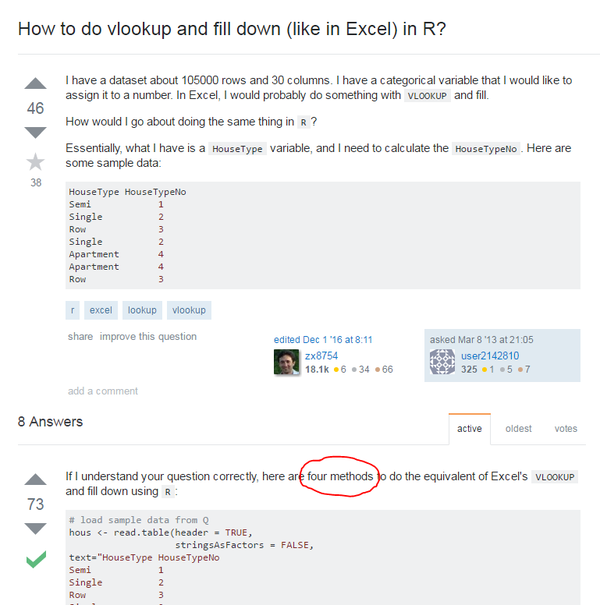Visit user2142810's profile name link
This screenshot has height=605, width=600.
pos(490,356)
